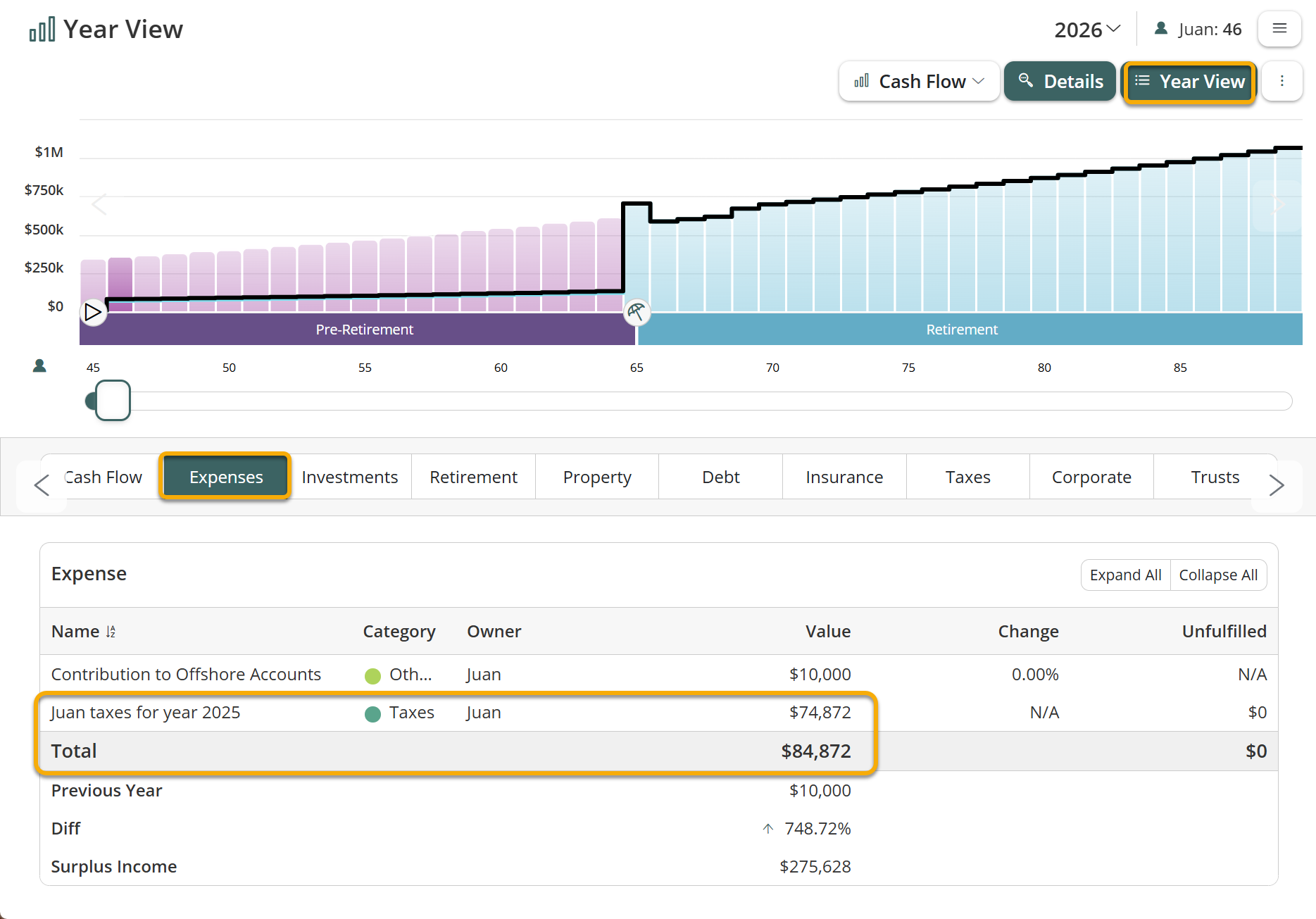Open the Juan: 46 person selector
Screen dimensions: 1316x919
point(1198,30)
